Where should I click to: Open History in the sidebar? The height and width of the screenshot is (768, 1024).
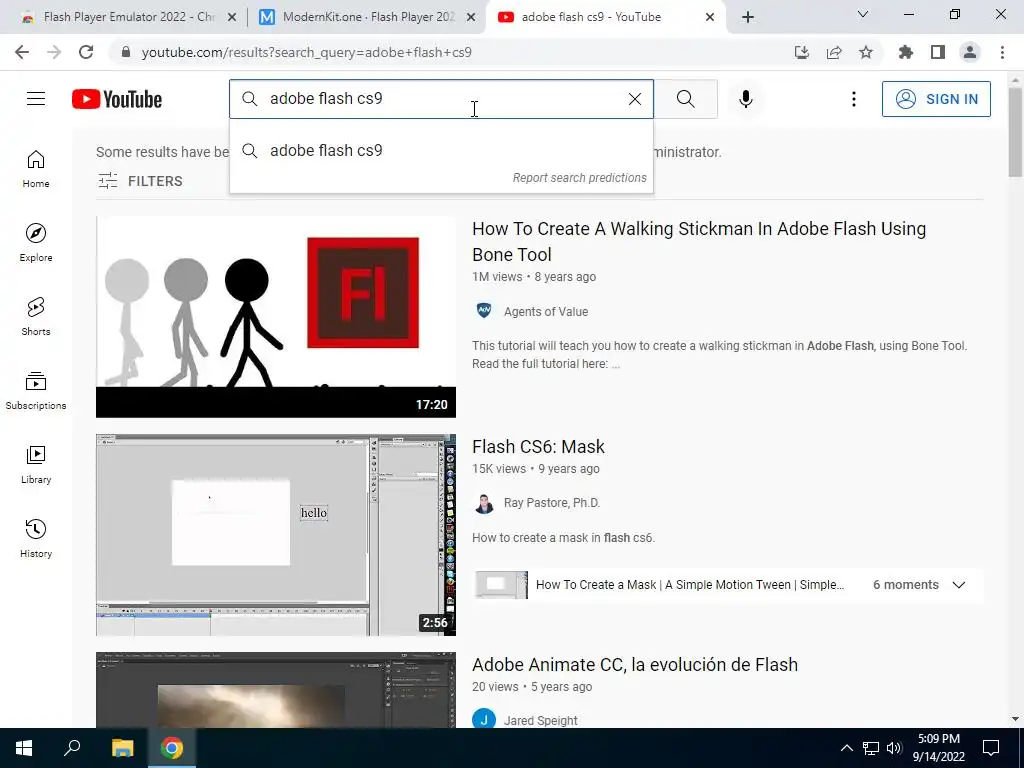click(36, 538)
